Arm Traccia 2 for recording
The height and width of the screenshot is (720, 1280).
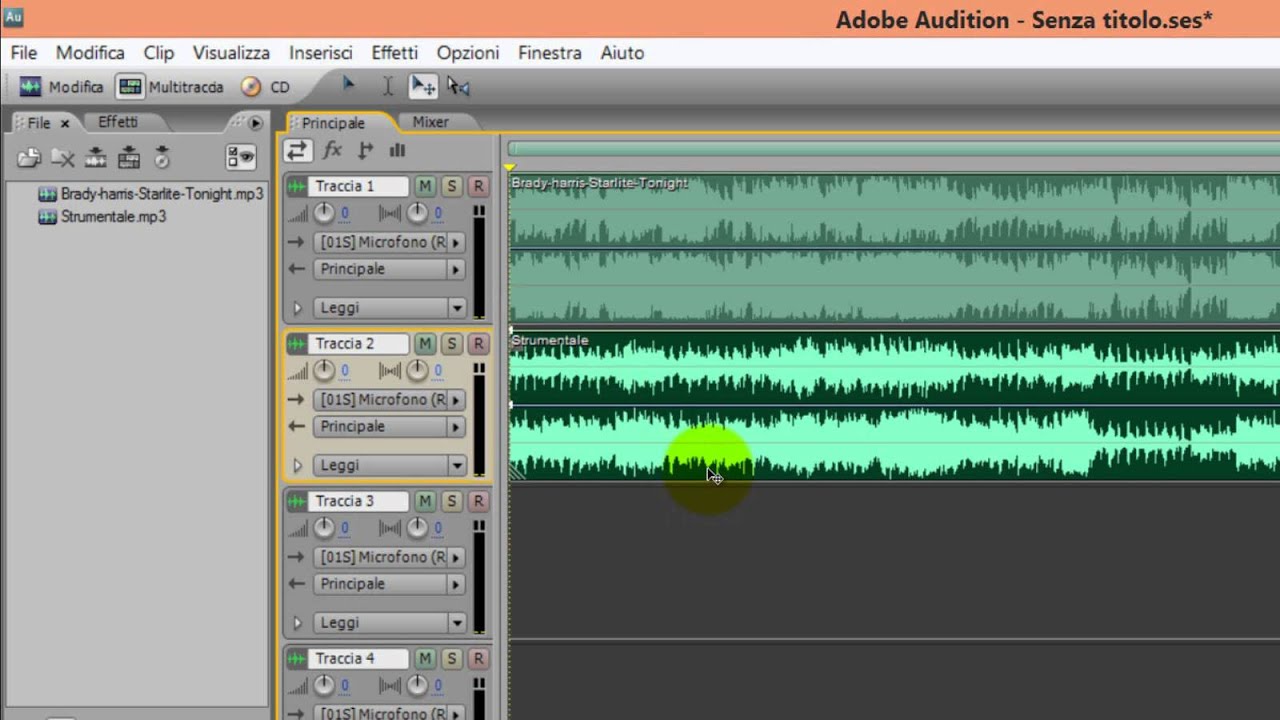[x=478, y=344]
